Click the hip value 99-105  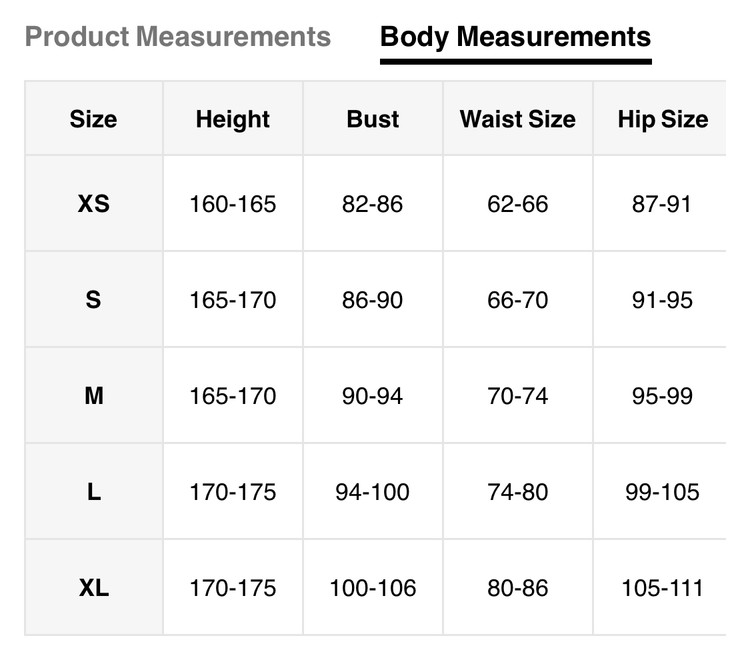(662, 492)
